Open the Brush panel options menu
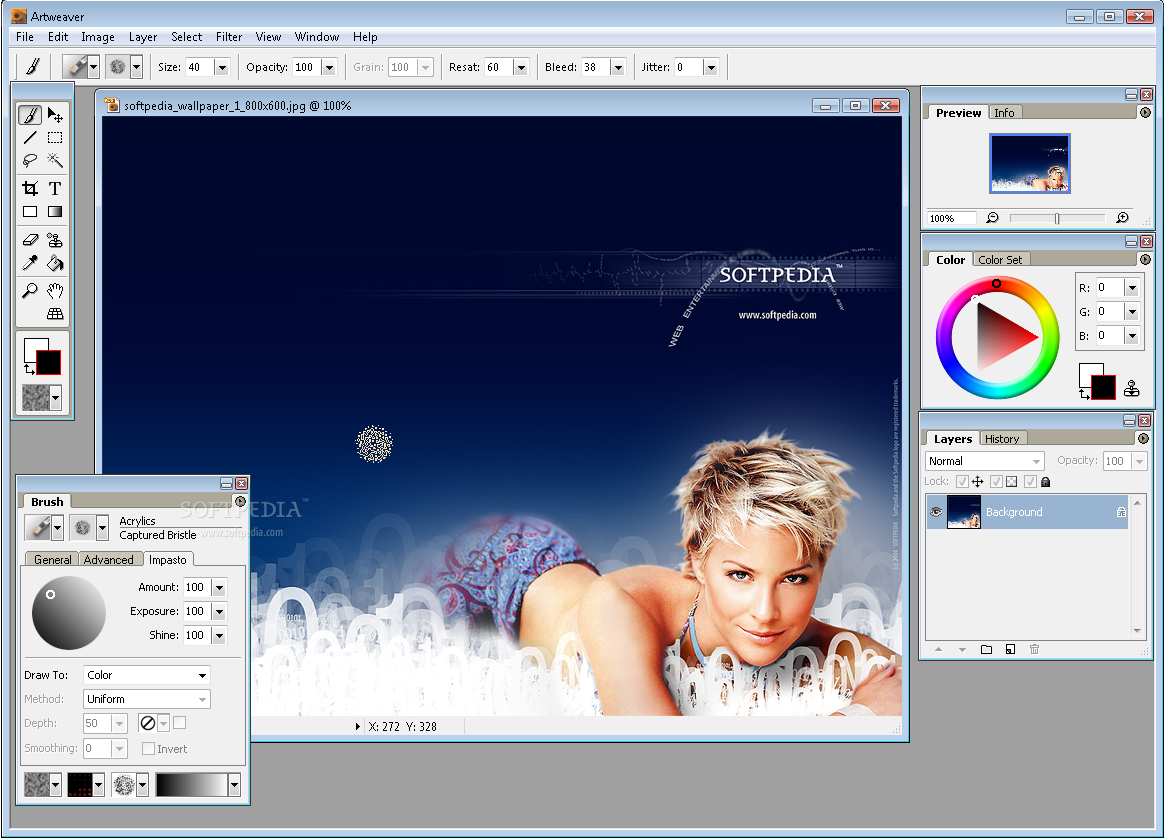This screenshot has height=838, width=1165. click(x=240, y=501)
